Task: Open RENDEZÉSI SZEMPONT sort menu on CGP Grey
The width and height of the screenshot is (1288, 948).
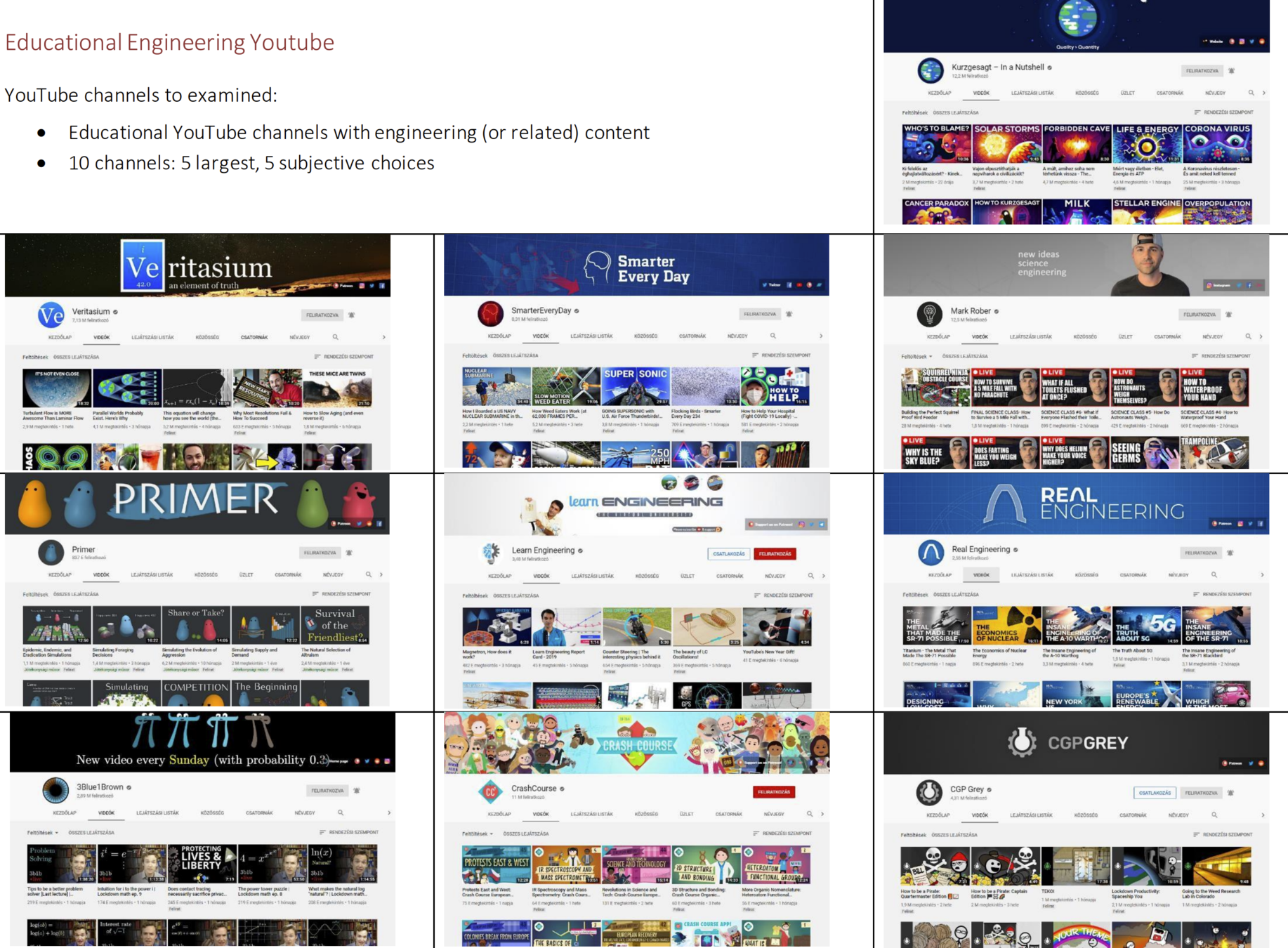Action: click(1222, 835)
